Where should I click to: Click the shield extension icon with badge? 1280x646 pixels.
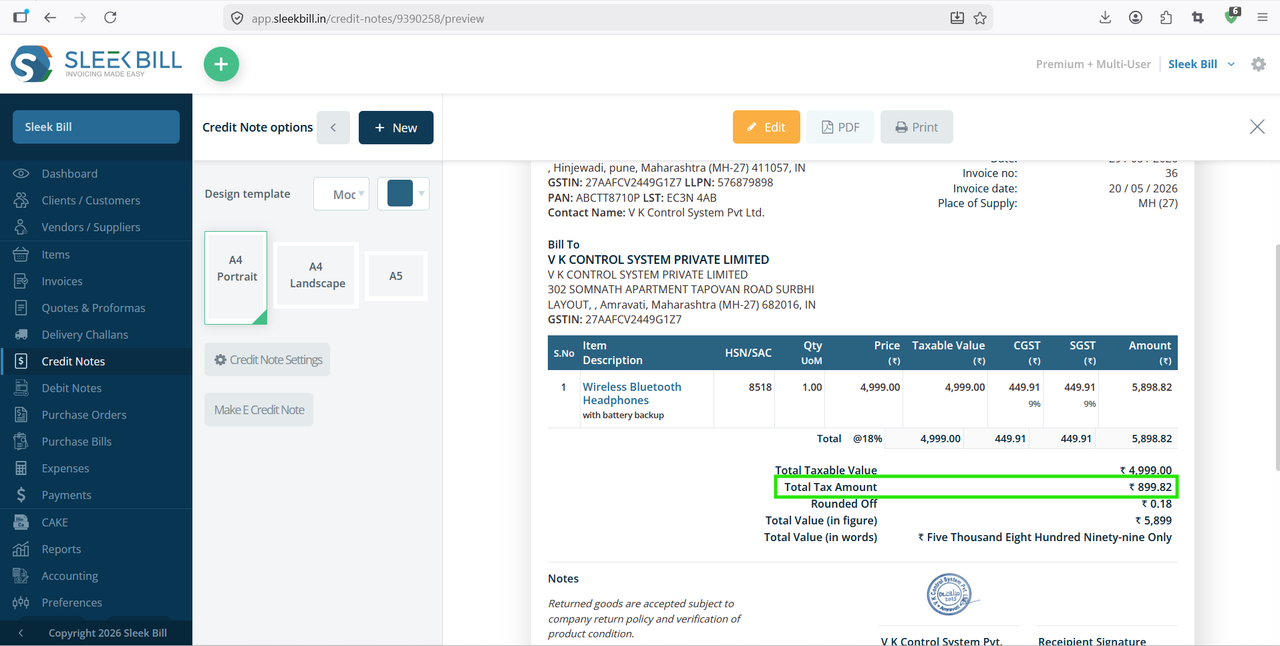pos(1232,17)
